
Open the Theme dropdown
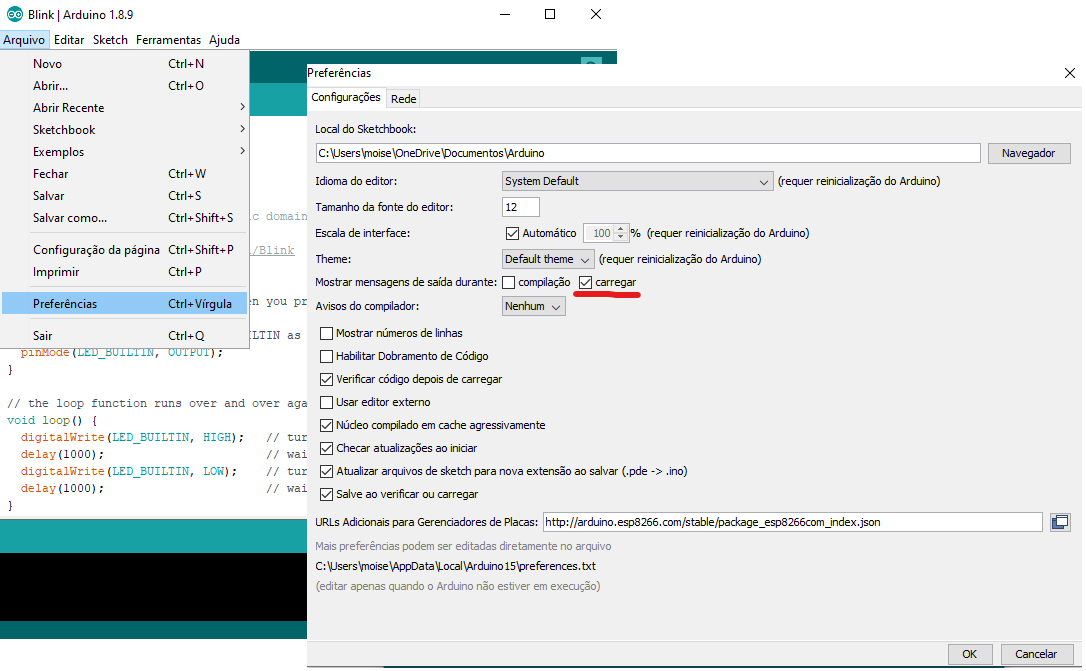(x=547, y=259)
